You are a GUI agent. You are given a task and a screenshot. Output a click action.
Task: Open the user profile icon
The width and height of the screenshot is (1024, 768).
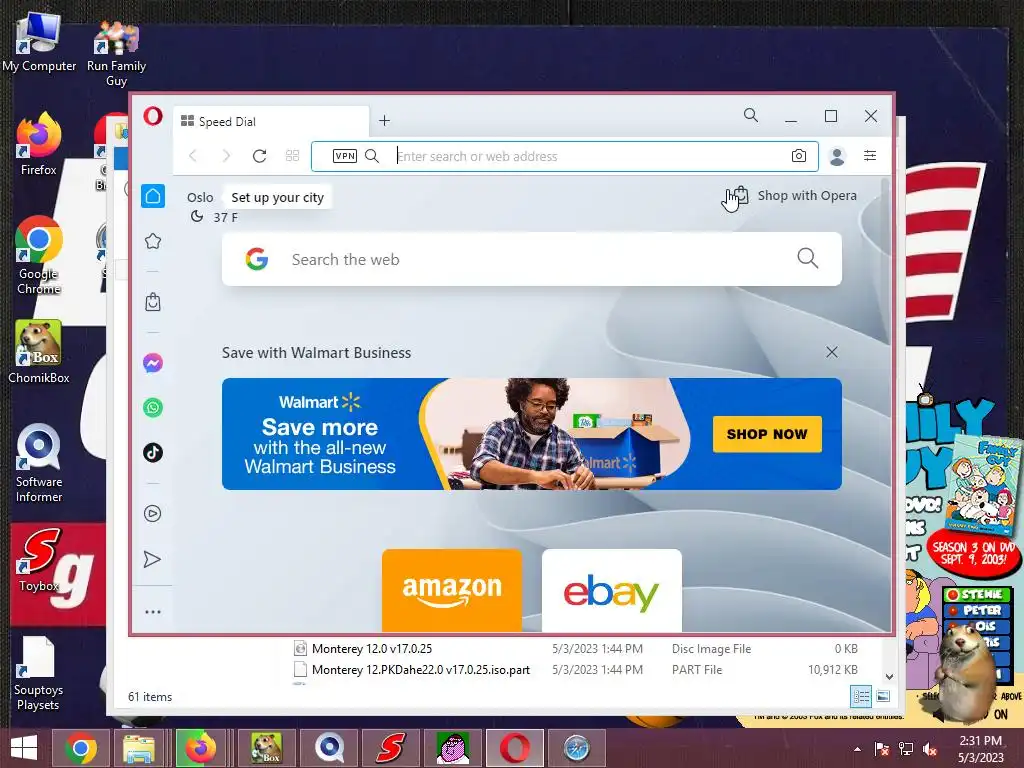pos(837,156)
